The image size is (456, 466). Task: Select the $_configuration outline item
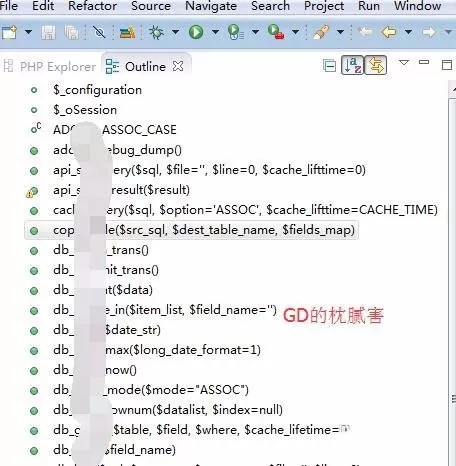point(97,90)
